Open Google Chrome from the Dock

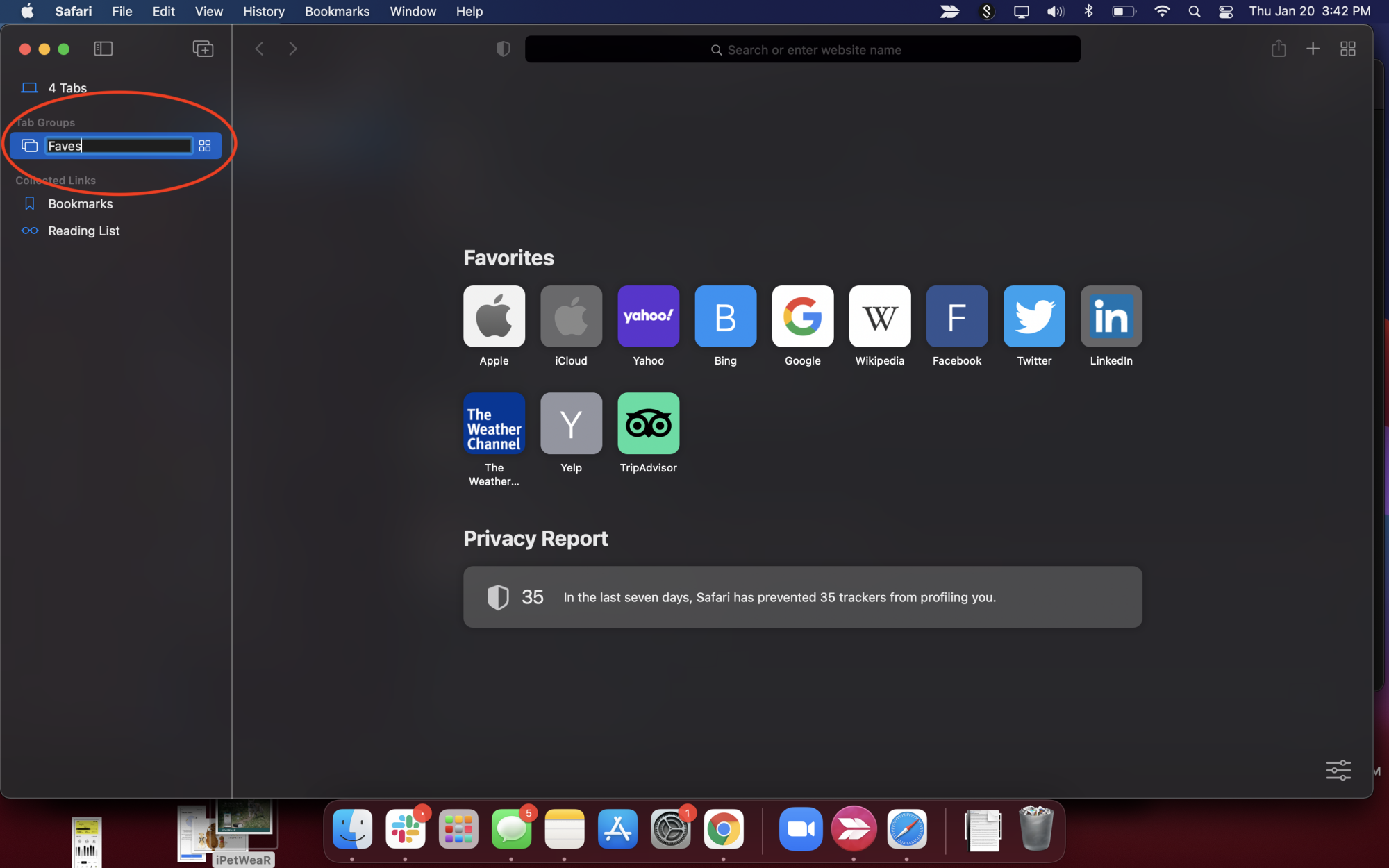[x=723, y=828]
